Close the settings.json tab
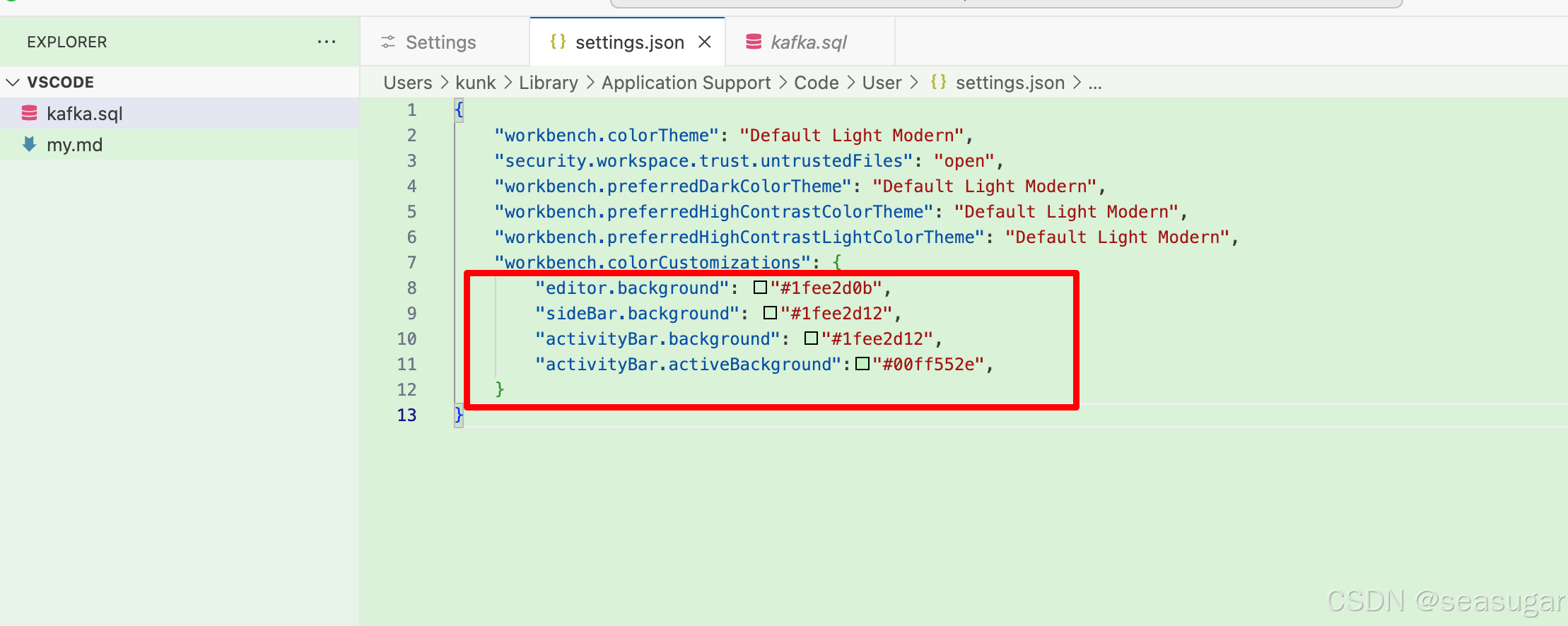1568x626 pixels. (x=704, y=42)
